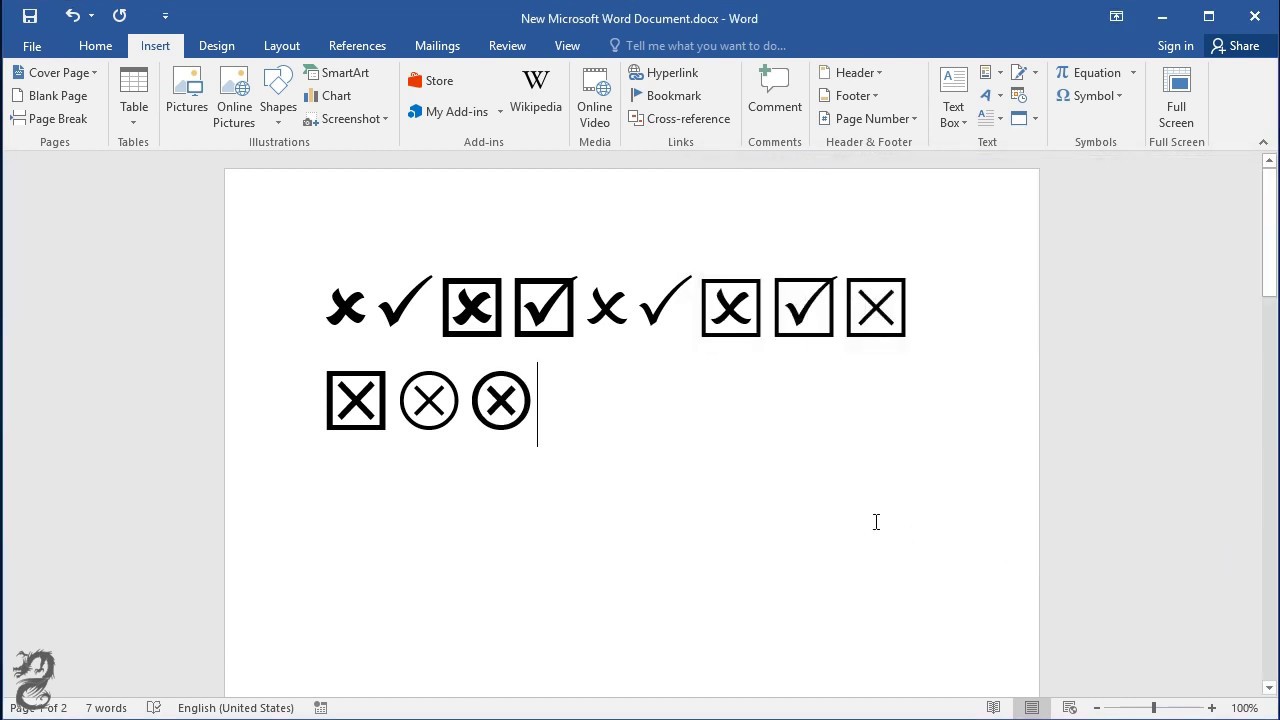The height and width of the screenshot is (720, 1280).
Task: Share the document
Action: click(x=1235, y=46)
